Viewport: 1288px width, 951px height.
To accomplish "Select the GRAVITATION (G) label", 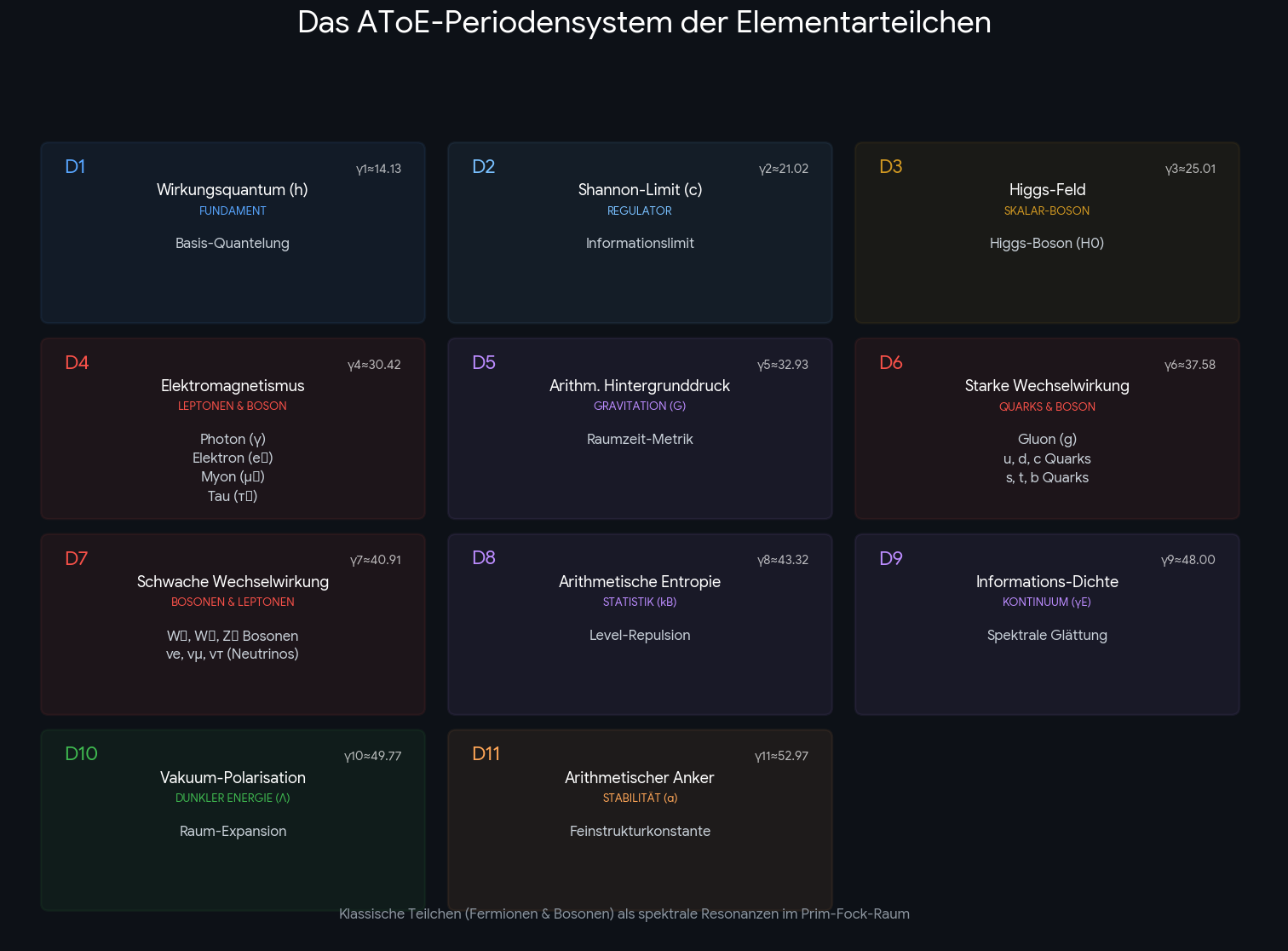I will 640,406.
